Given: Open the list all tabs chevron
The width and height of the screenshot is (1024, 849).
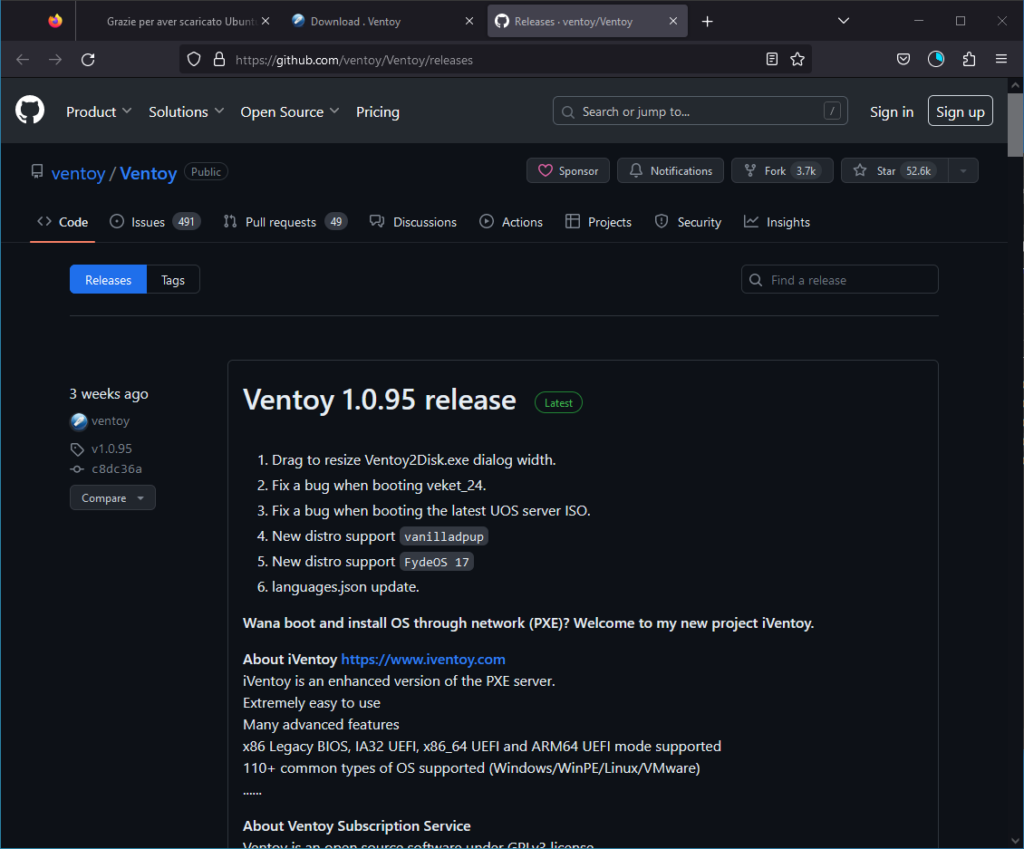Looking at the screenshot, I should (843, 21).
